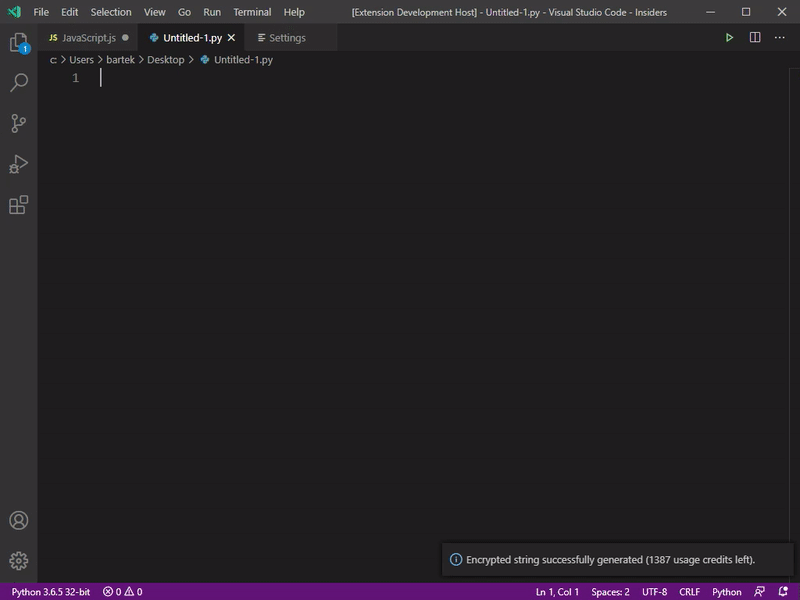Click the Split Editor icon

[x=755, y=37]
